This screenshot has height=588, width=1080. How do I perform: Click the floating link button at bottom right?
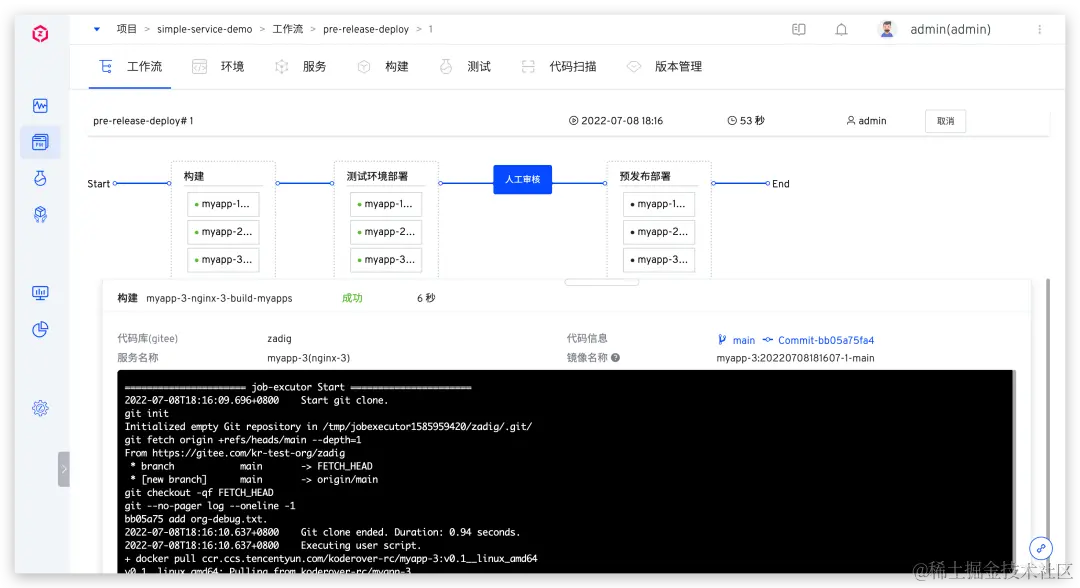(x=1041, y=549)
